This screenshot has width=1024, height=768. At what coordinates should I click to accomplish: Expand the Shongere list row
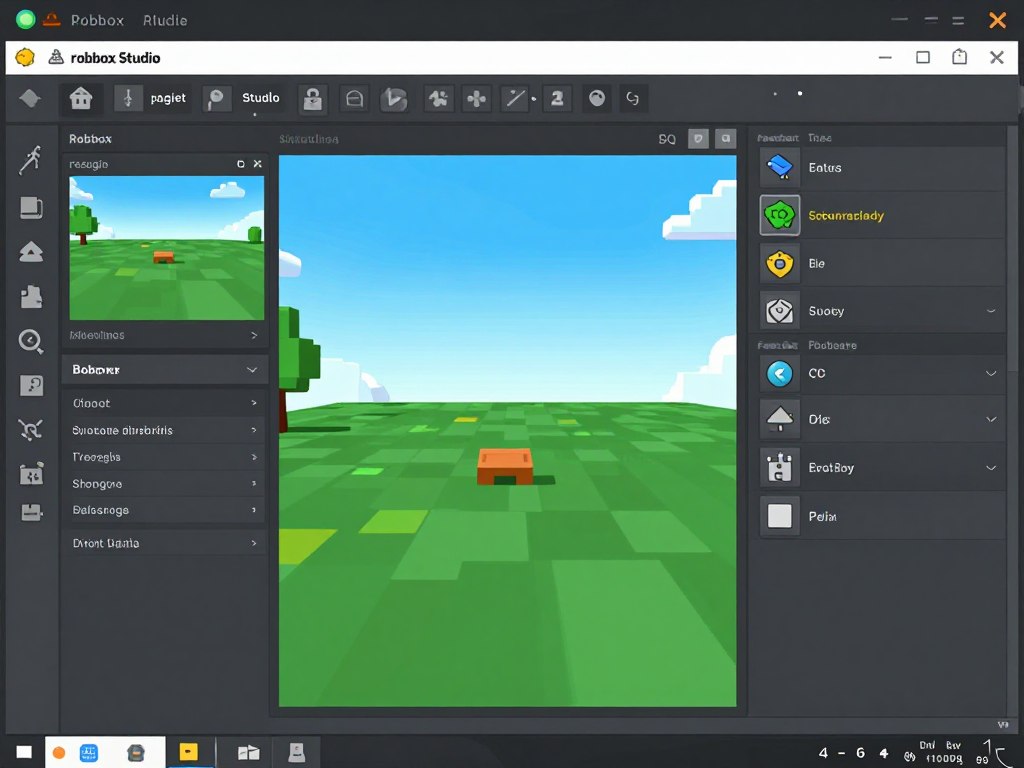click(165, 483)
